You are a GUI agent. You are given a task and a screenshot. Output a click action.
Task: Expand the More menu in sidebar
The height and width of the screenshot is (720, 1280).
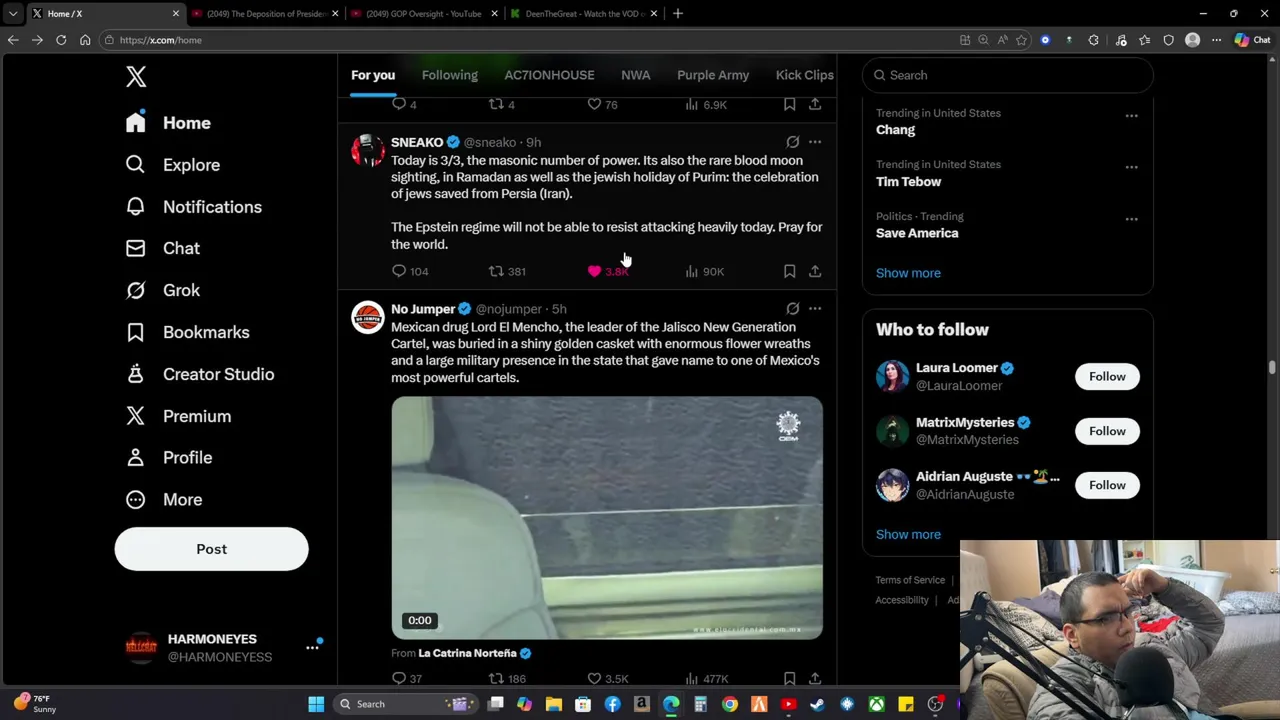[165, 499]
